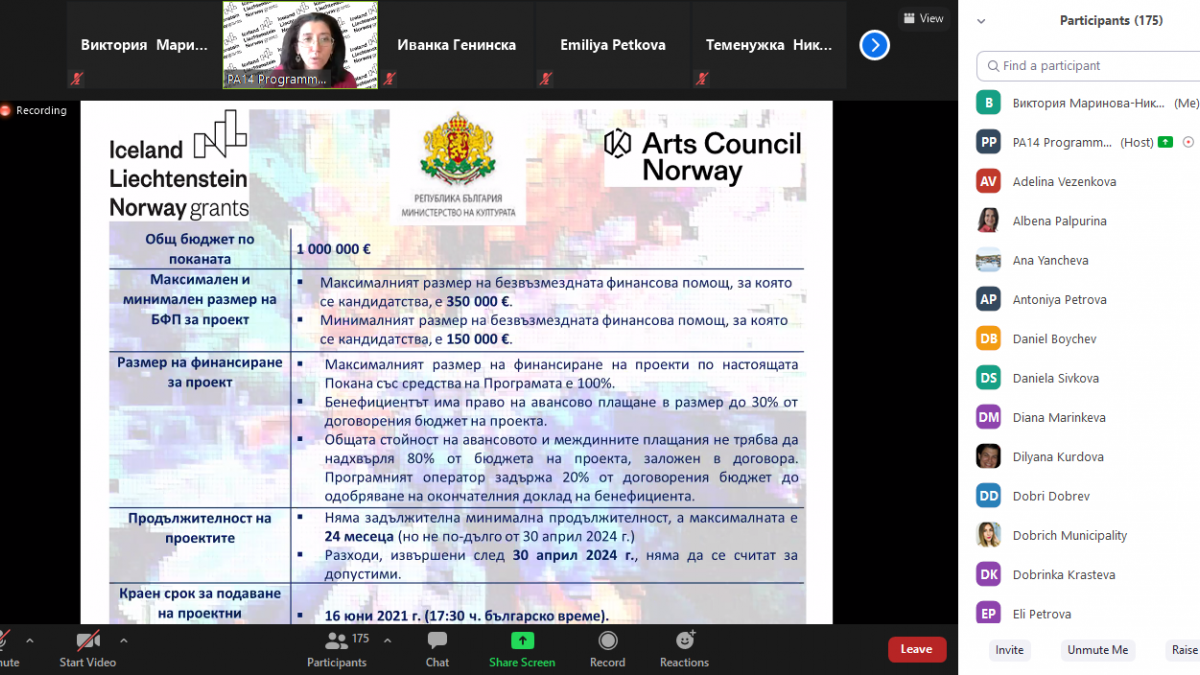This screenshot has height=675, width=1200.
Task: Click the microphone mute icon in toolbar
Action: [x=4, y=640]
